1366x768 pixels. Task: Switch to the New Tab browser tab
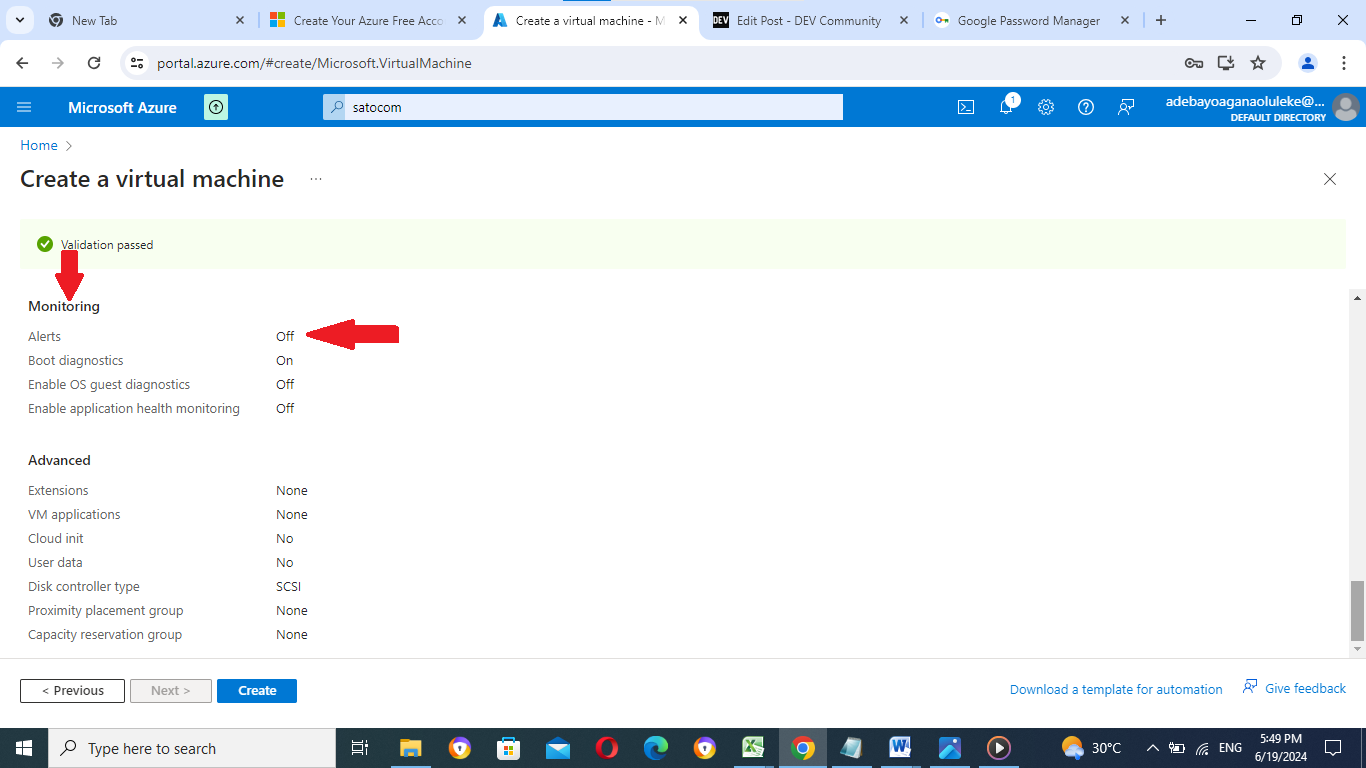tap(146, 20)
